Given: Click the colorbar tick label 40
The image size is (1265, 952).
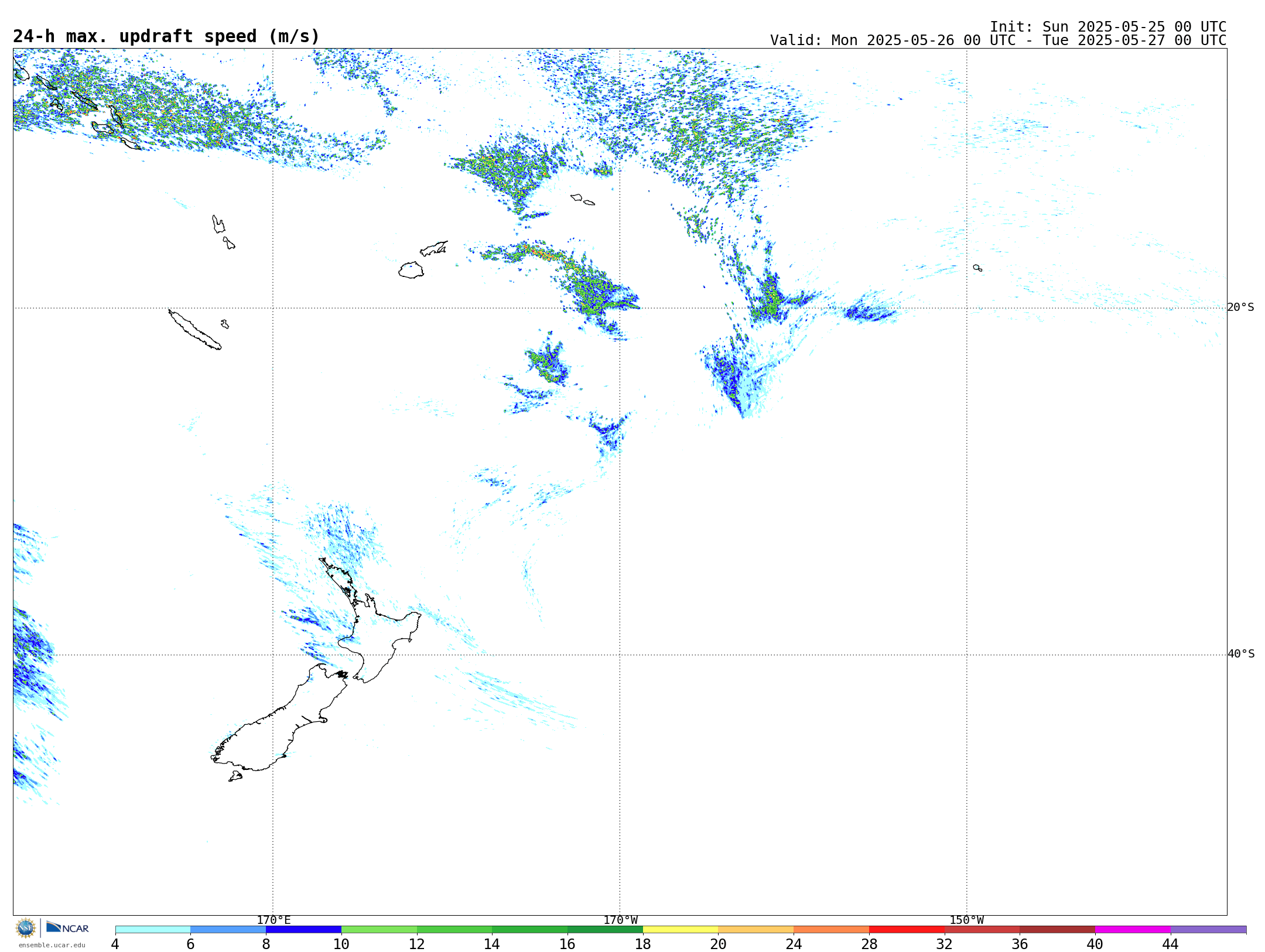Looking at the screenshot, I should (x=1095, y=944).
